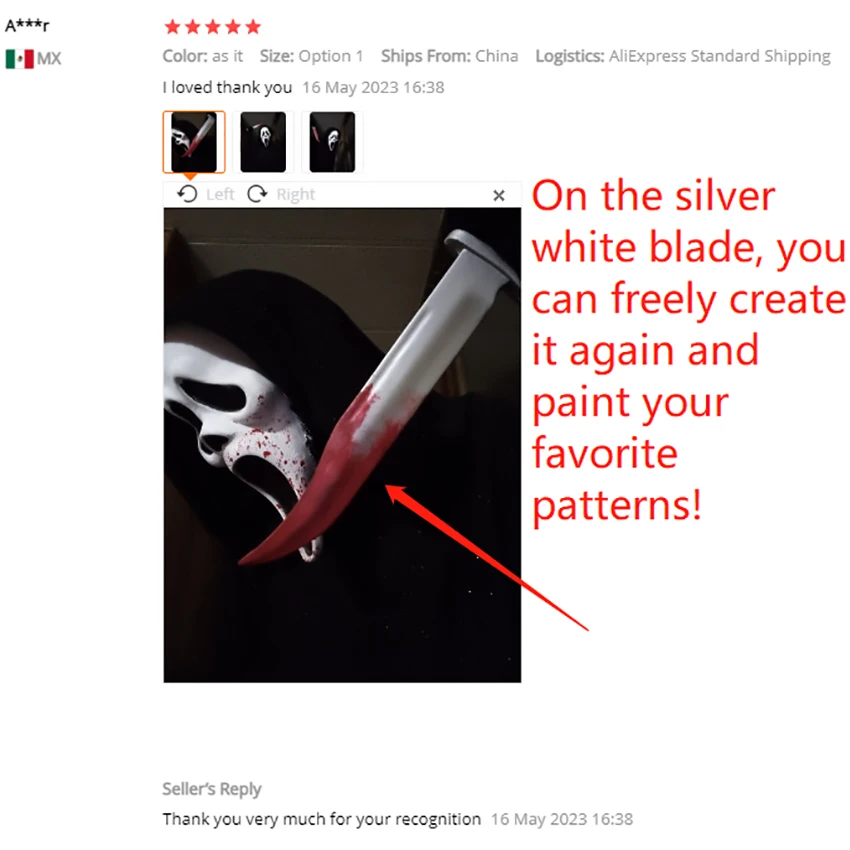Click the rotate right arrow icon

(x=257, y=194)
